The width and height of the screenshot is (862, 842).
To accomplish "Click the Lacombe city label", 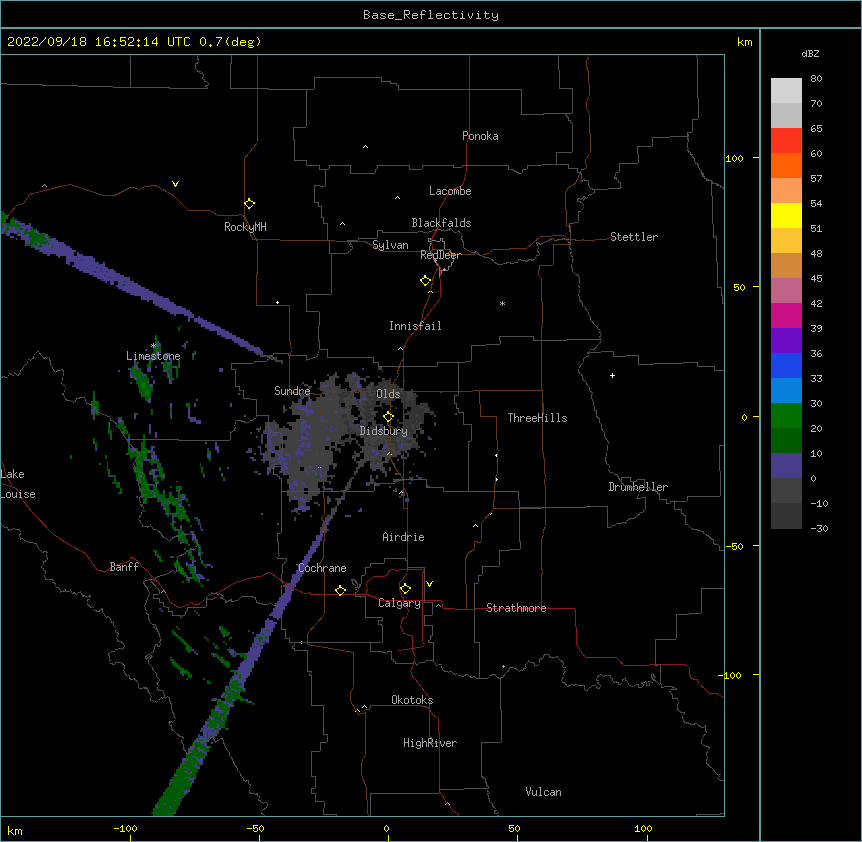I will pyautogui.click(x=450, y=191).
